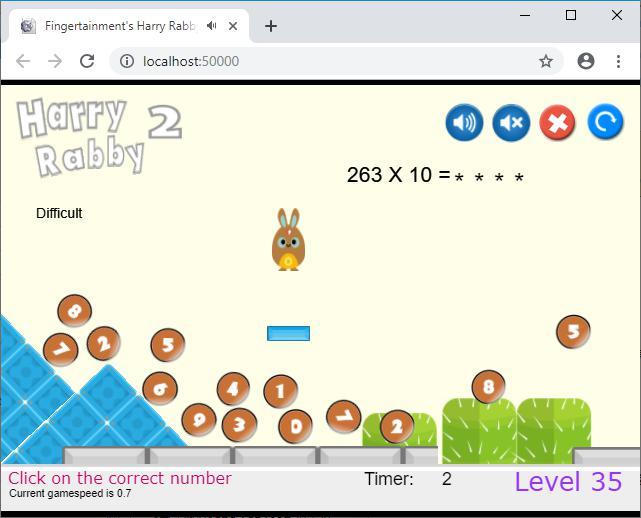Click the Difficult difficulty label
The image size is (641, 518).
59,213
